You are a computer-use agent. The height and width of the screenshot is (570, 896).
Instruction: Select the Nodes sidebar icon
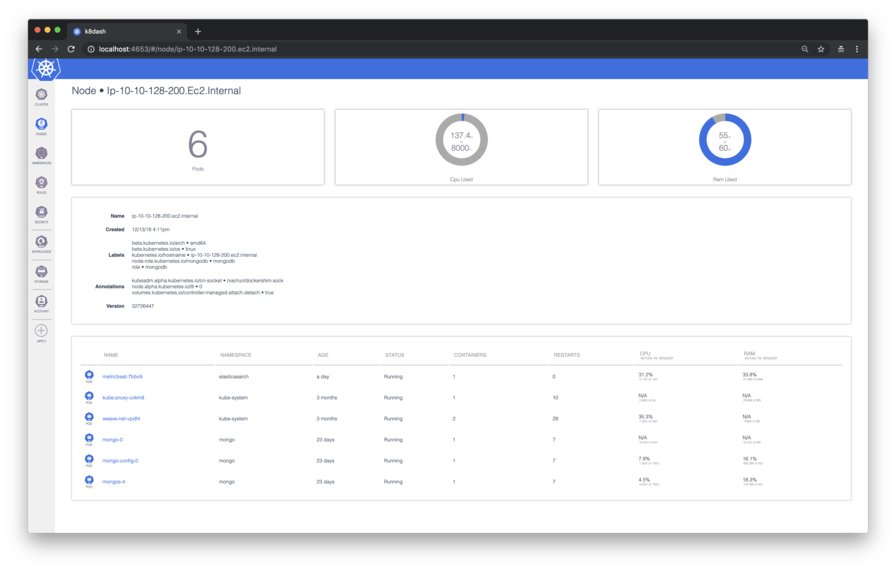41,125
